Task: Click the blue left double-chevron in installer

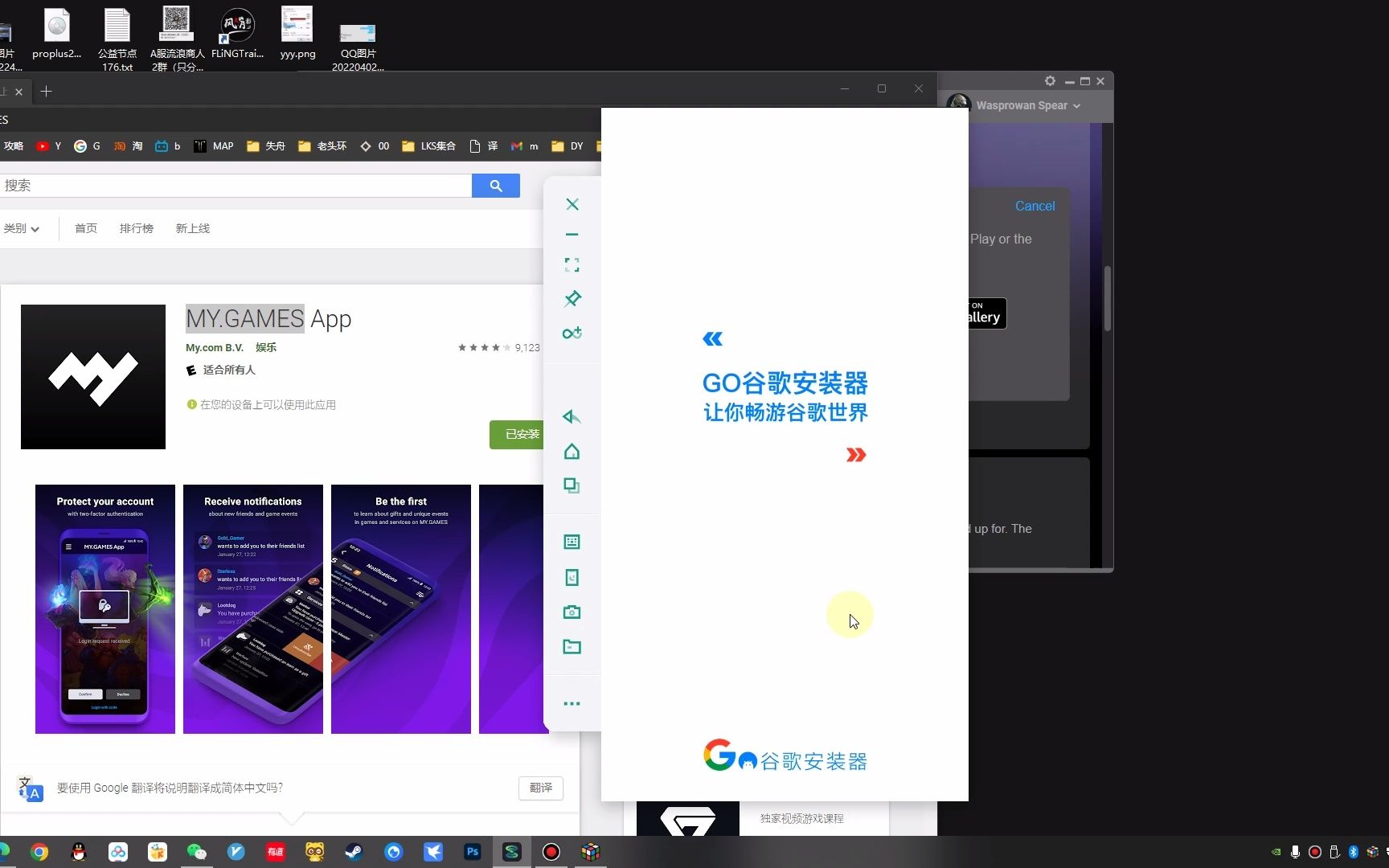Action: pyautogui.click(x=713, y=339)
